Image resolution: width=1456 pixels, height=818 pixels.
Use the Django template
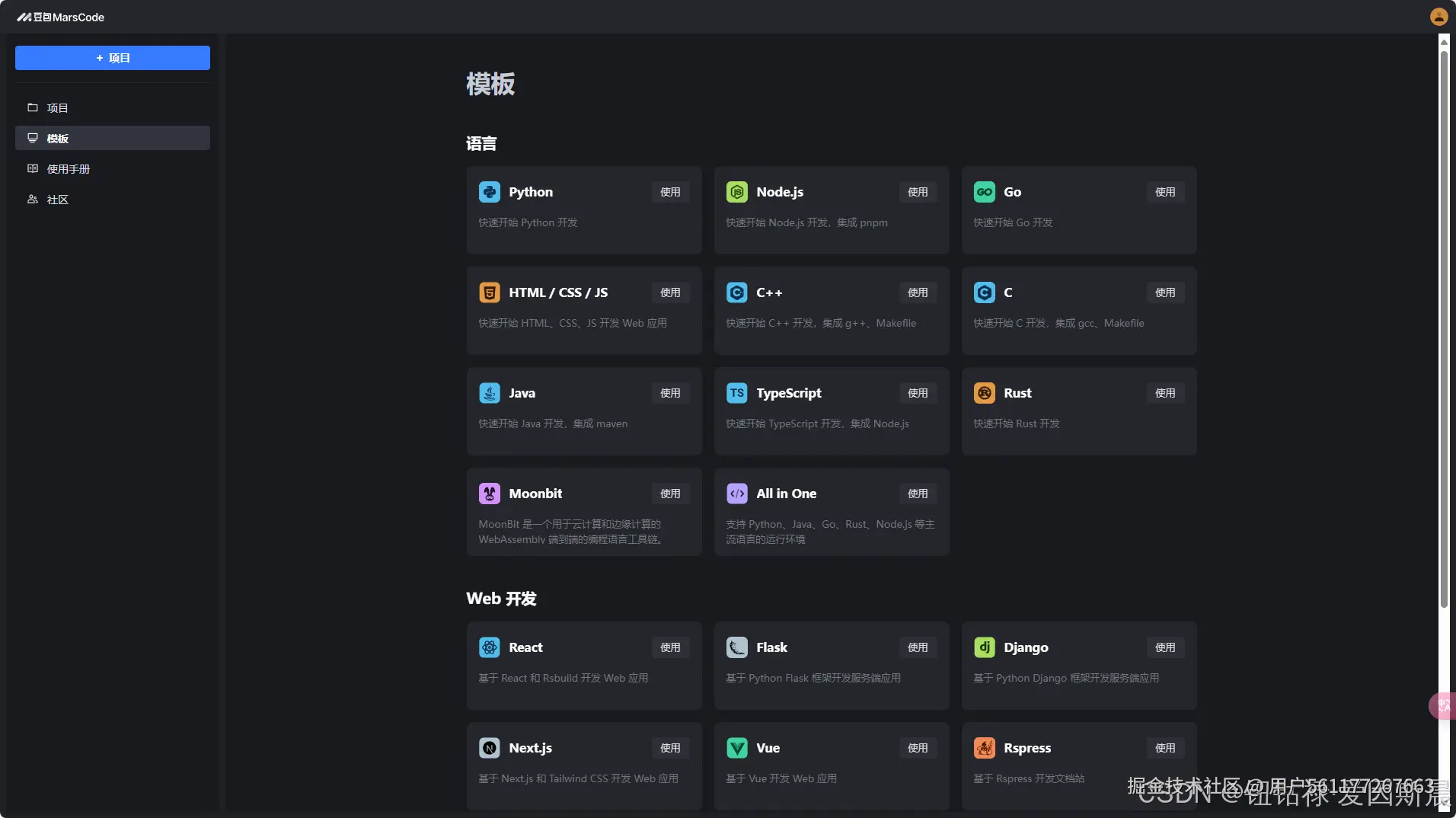1165,647
